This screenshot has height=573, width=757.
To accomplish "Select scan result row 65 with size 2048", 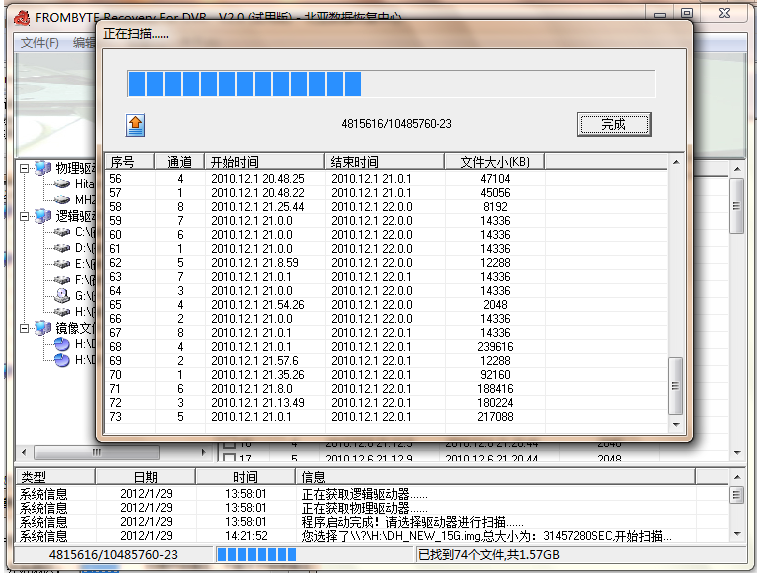I will click(386, 305).
